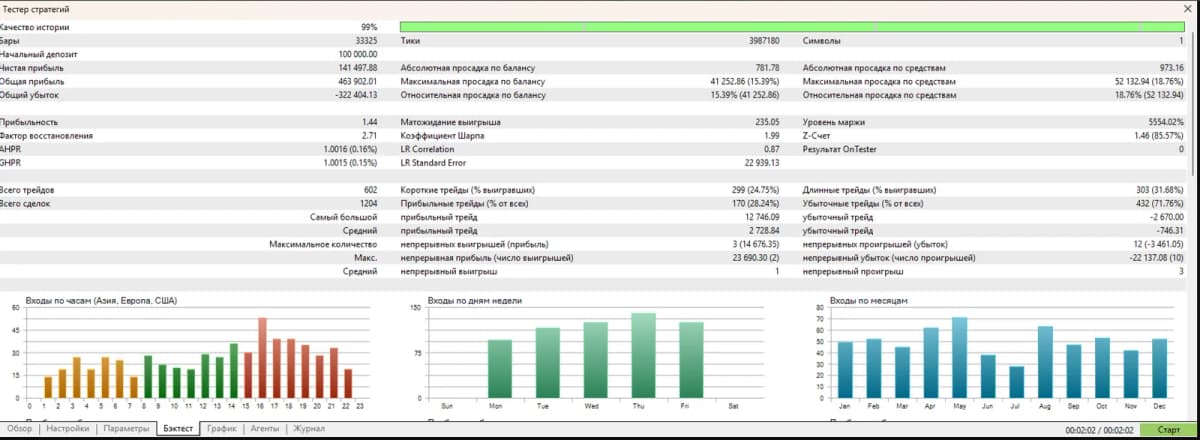Click the Thu bar in weekday chart
Viewport: 1200px width, 440px height.
[x=643, y=355]
